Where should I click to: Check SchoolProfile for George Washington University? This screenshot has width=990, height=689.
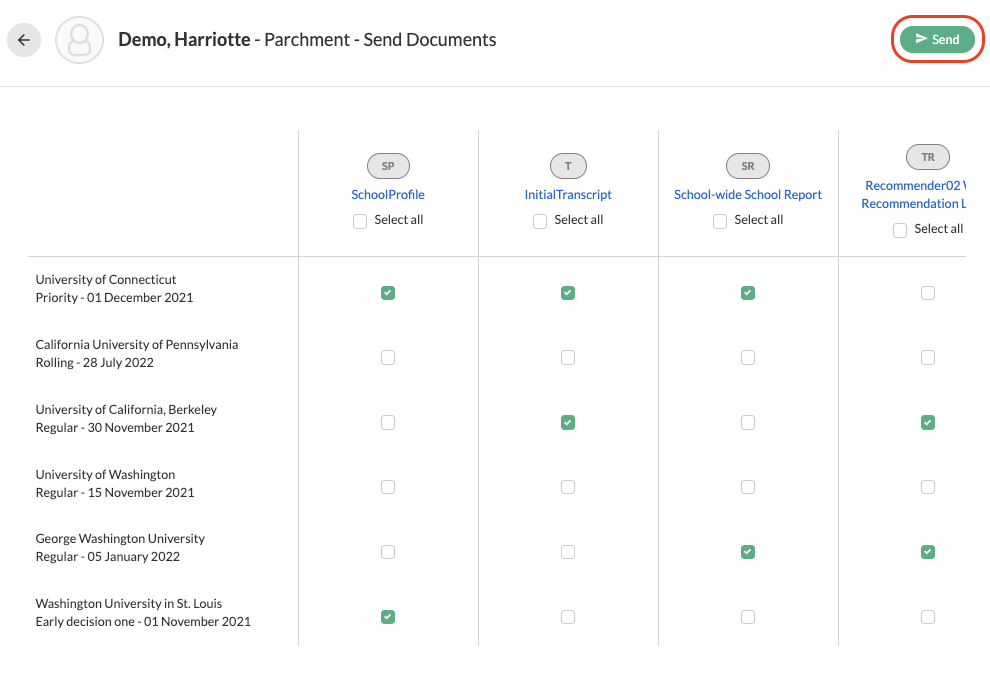tap(388, 552)
